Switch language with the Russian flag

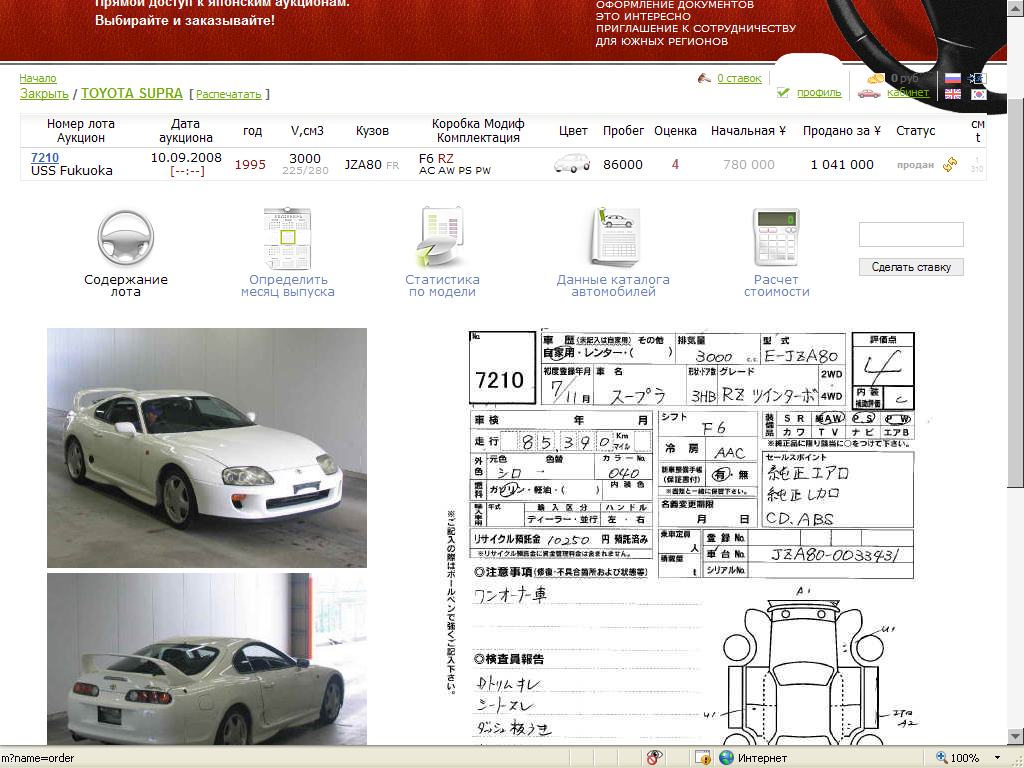(x=953, y=78)
